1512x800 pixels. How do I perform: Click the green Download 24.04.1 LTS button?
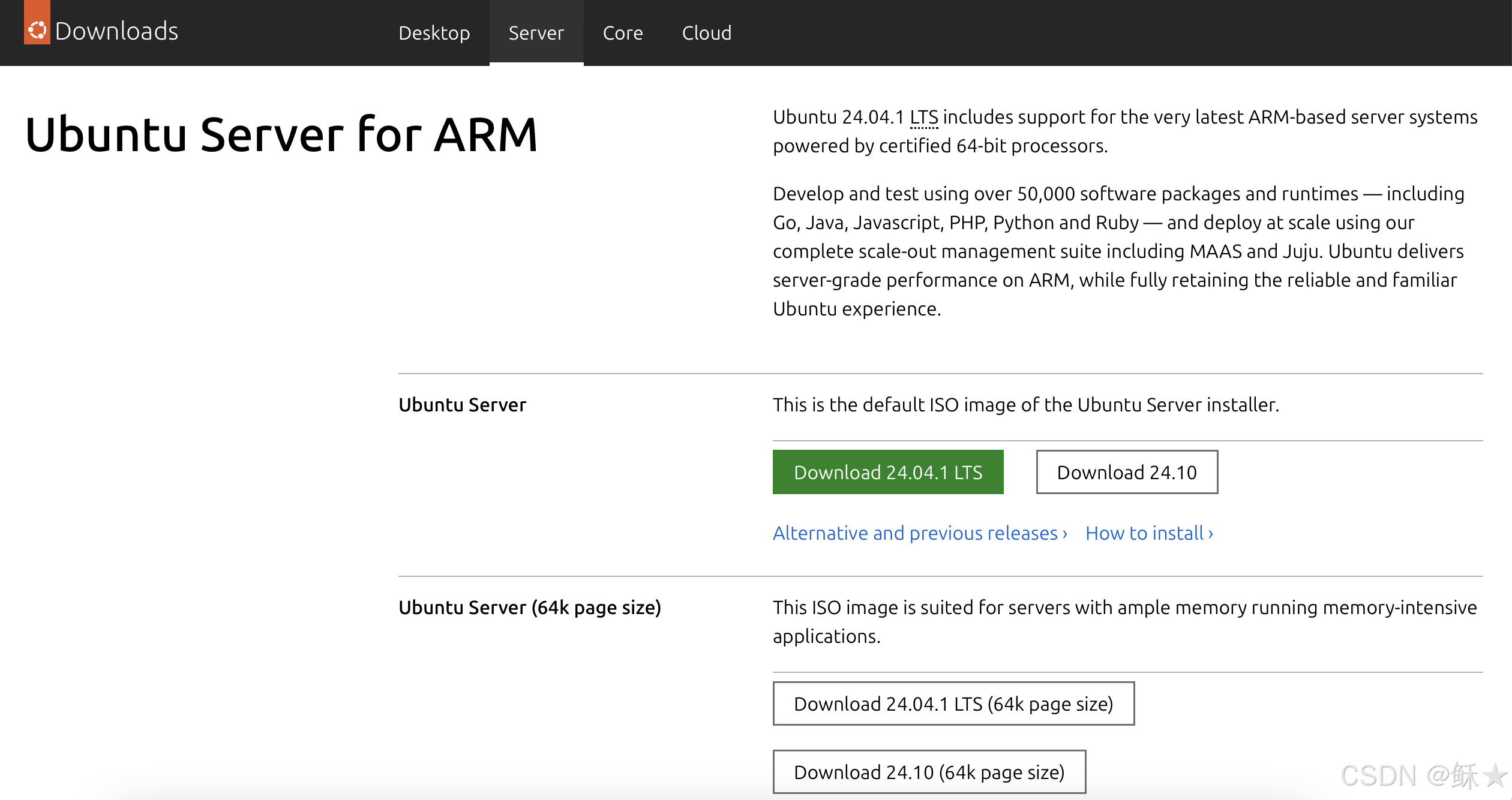887,472
